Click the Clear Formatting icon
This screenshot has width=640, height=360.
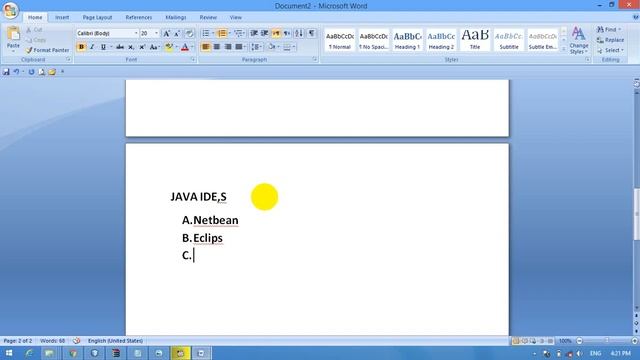pos(189,33)
